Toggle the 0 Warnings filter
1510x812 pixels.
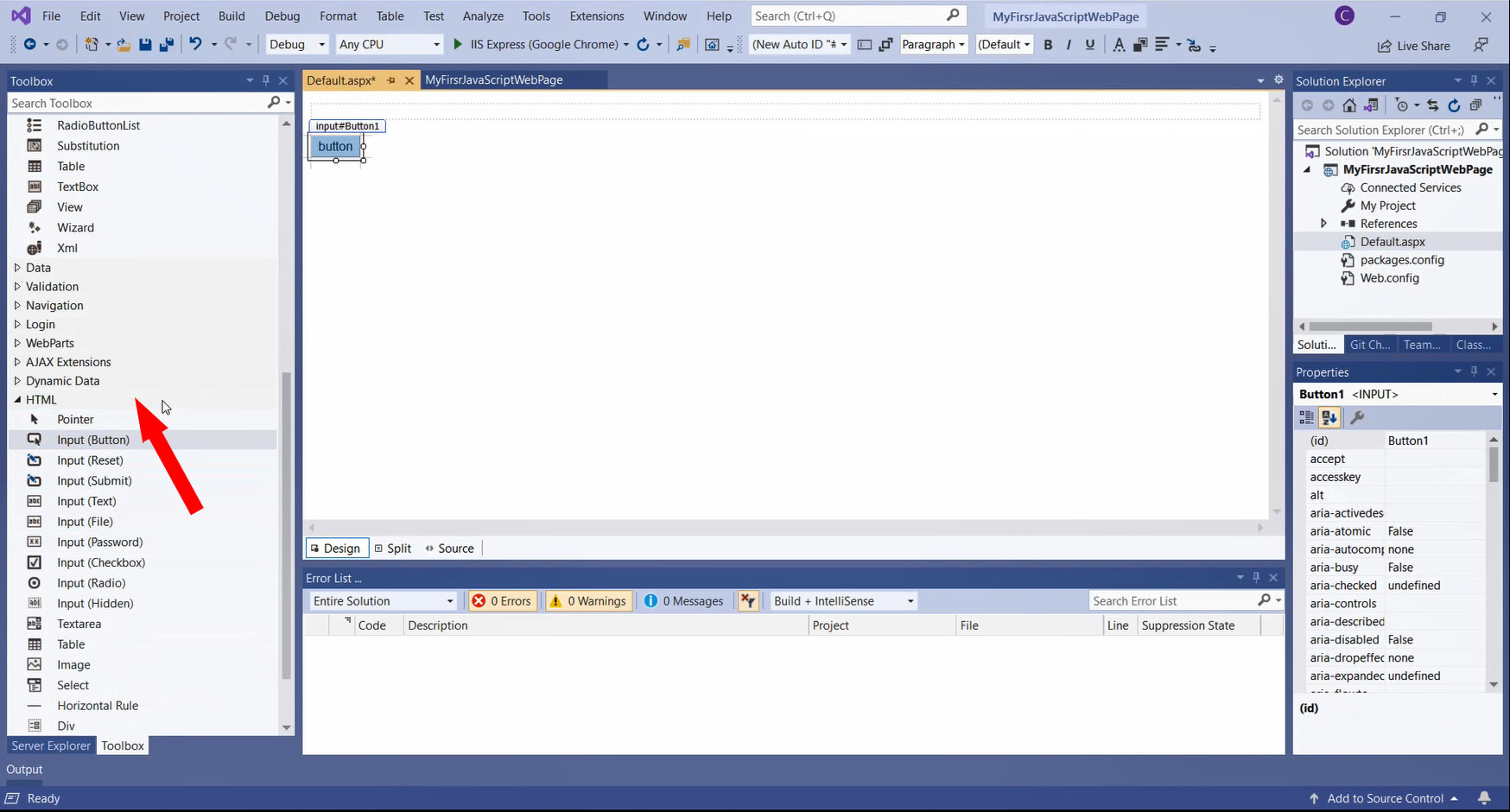pyautogui.click(x=589, y=601)
